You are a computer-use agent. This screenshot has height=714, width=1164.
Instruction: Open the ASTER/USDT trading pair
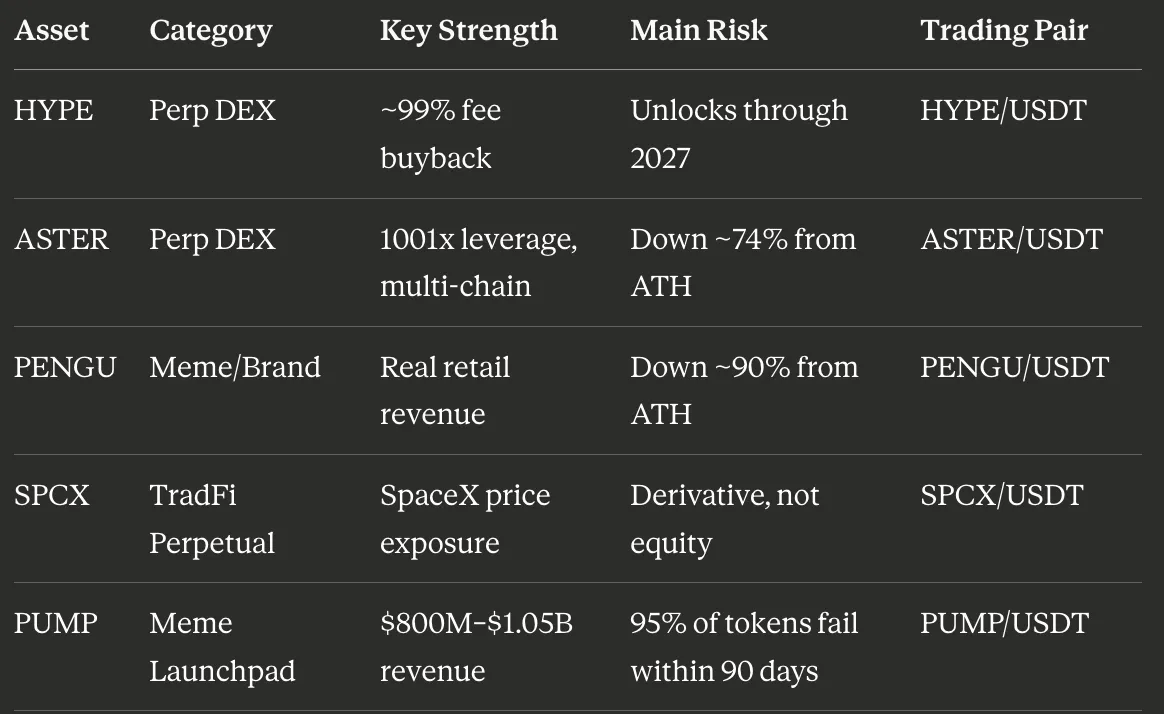tap(1011, 239)
